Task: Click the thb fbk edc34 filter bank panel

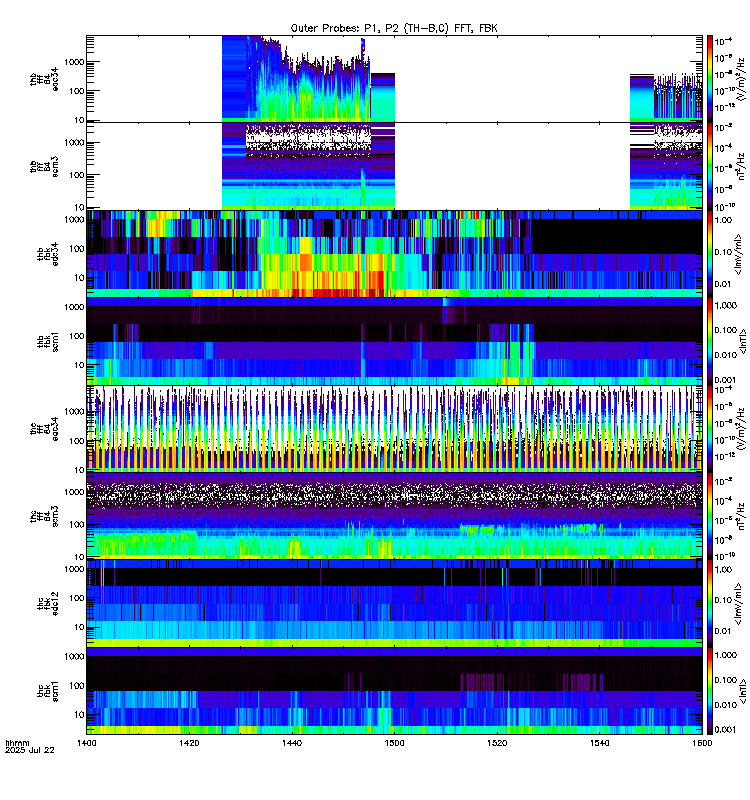Action: click(394, 254)
